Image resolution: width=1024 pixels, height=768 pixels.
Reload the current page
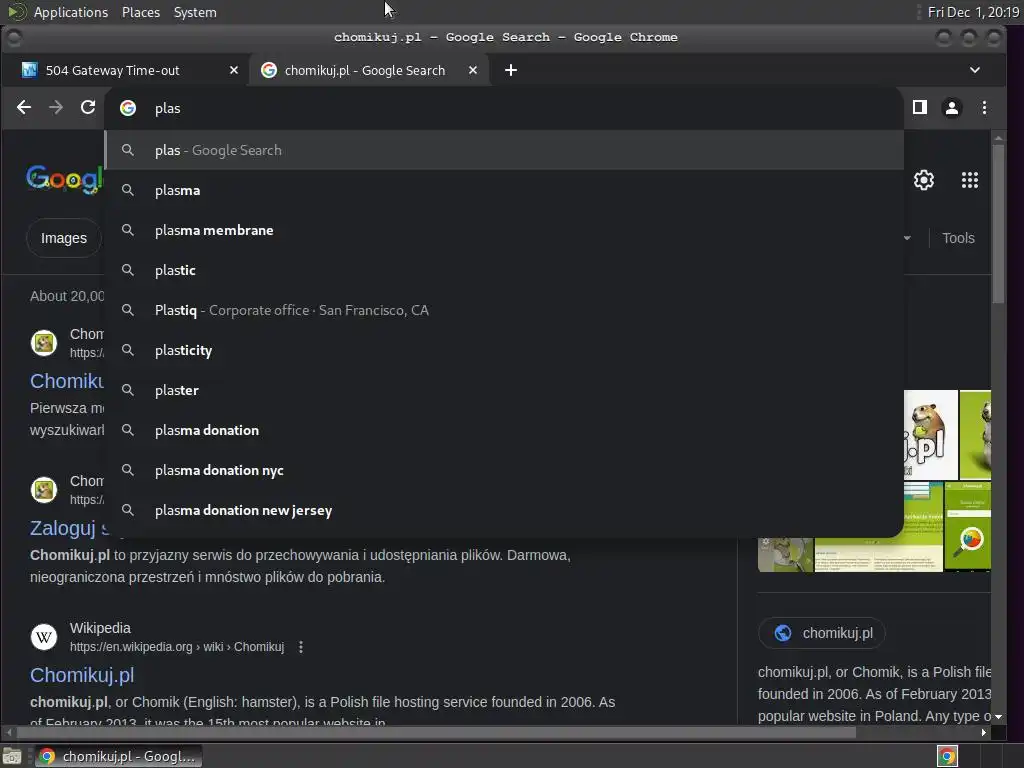pos(88,108)
